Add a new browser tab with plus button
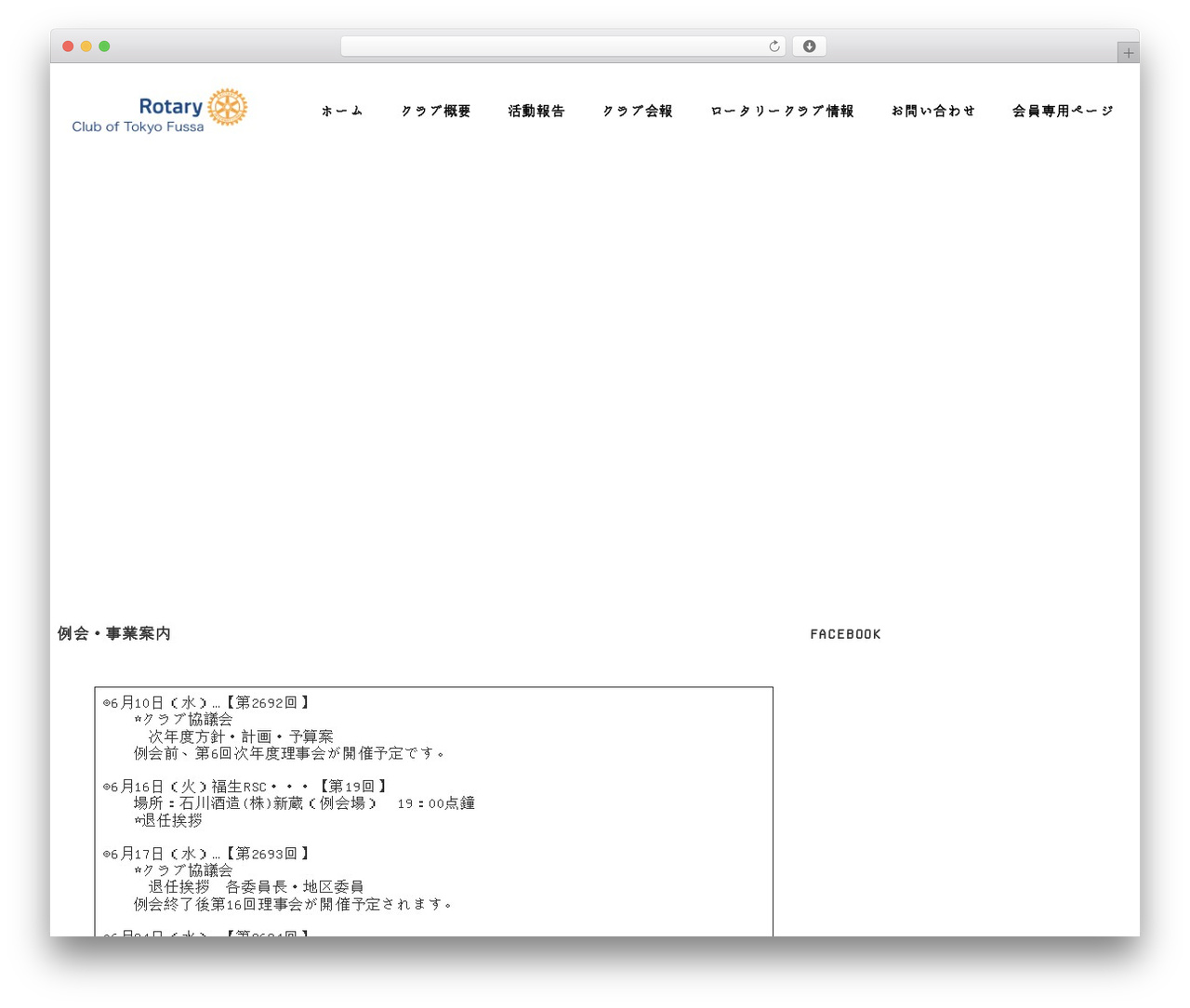Viewport: 1190px width, 1008px height. pos(1128,53)
